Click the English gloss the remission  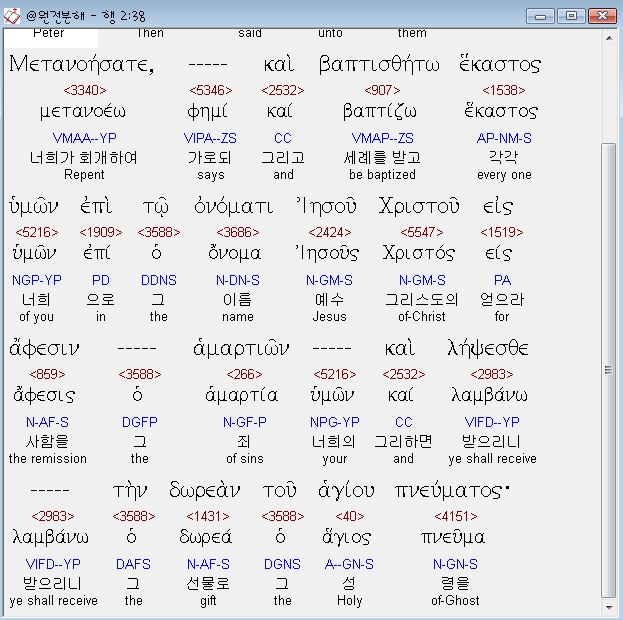tap(48, 459)
